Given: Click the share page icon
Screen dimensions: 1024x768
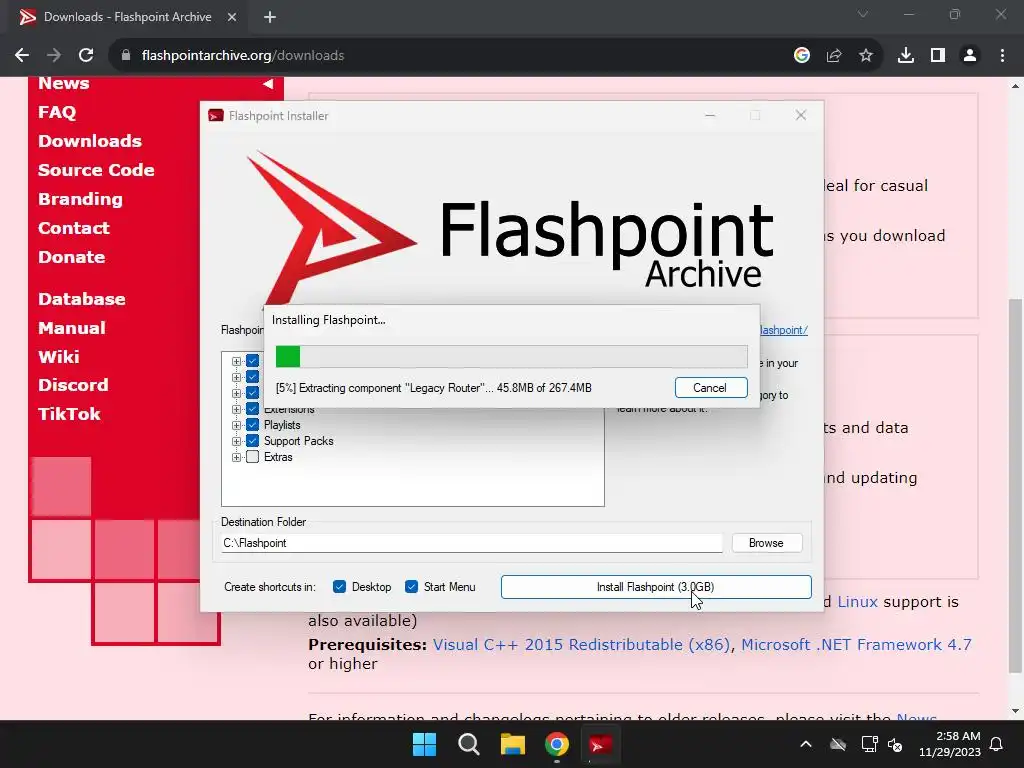Looking at the screenshot, I should click(x=834, y=56).
